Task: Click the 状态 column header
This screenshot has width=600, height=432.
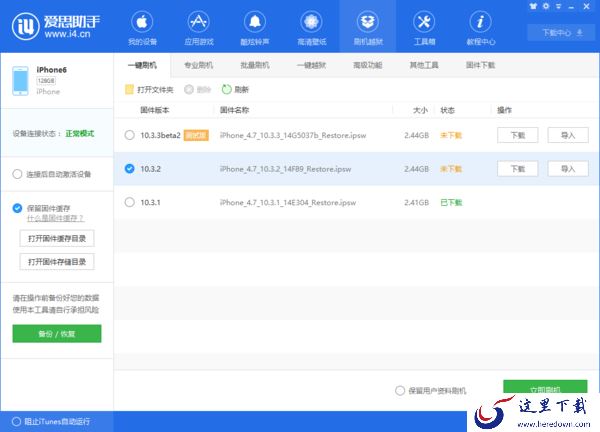Action: 447,110
